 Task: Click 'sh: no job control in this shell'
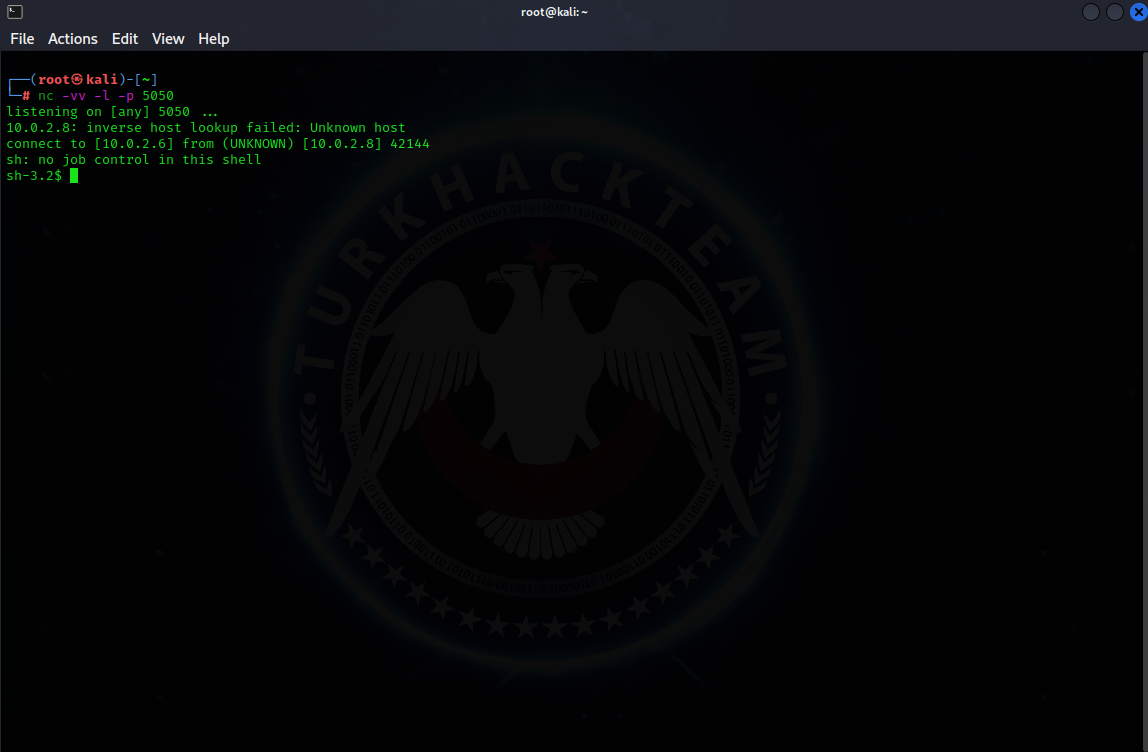pos(133,160)
